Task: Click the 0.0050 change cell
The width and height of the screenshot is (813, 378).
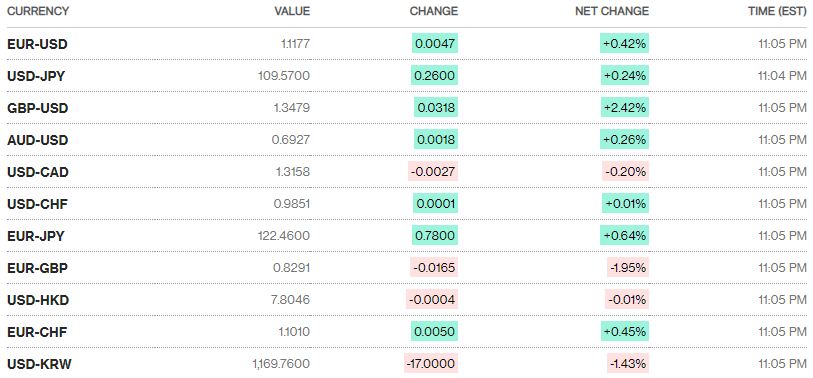Action: pyautogui.click(x=435, y=332)
